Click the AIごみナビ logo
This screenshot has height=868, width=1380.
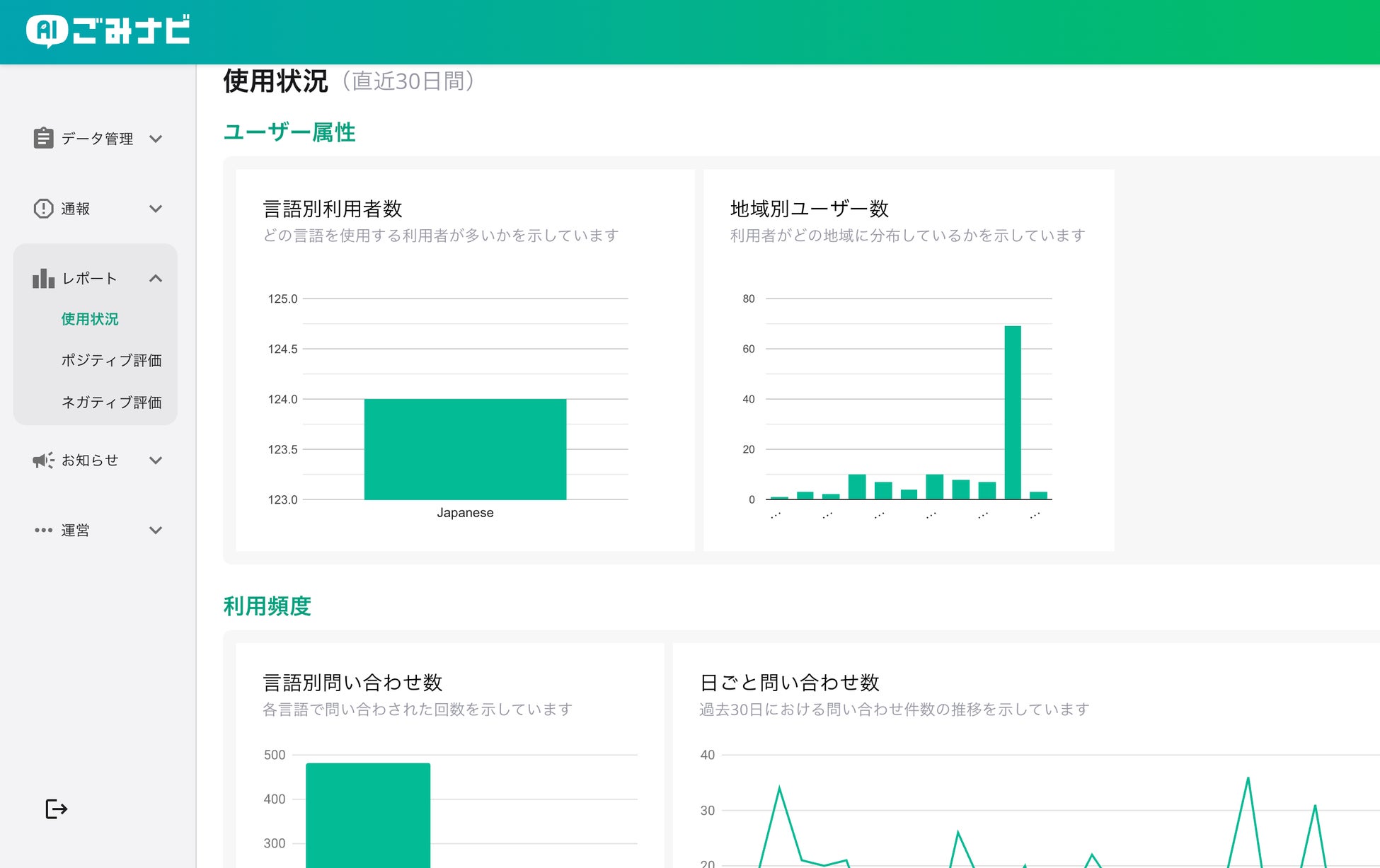pyautogui.click(x=108, y=31)
